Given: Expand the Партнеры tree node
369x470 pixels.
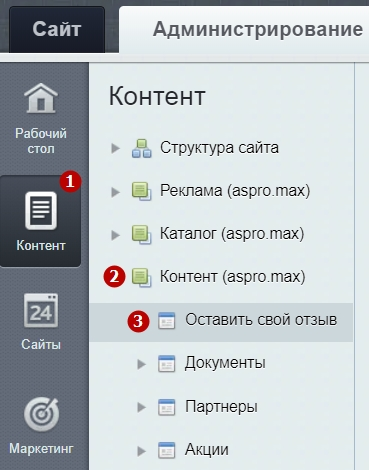Looking at the screenshot, I should 141,407.
